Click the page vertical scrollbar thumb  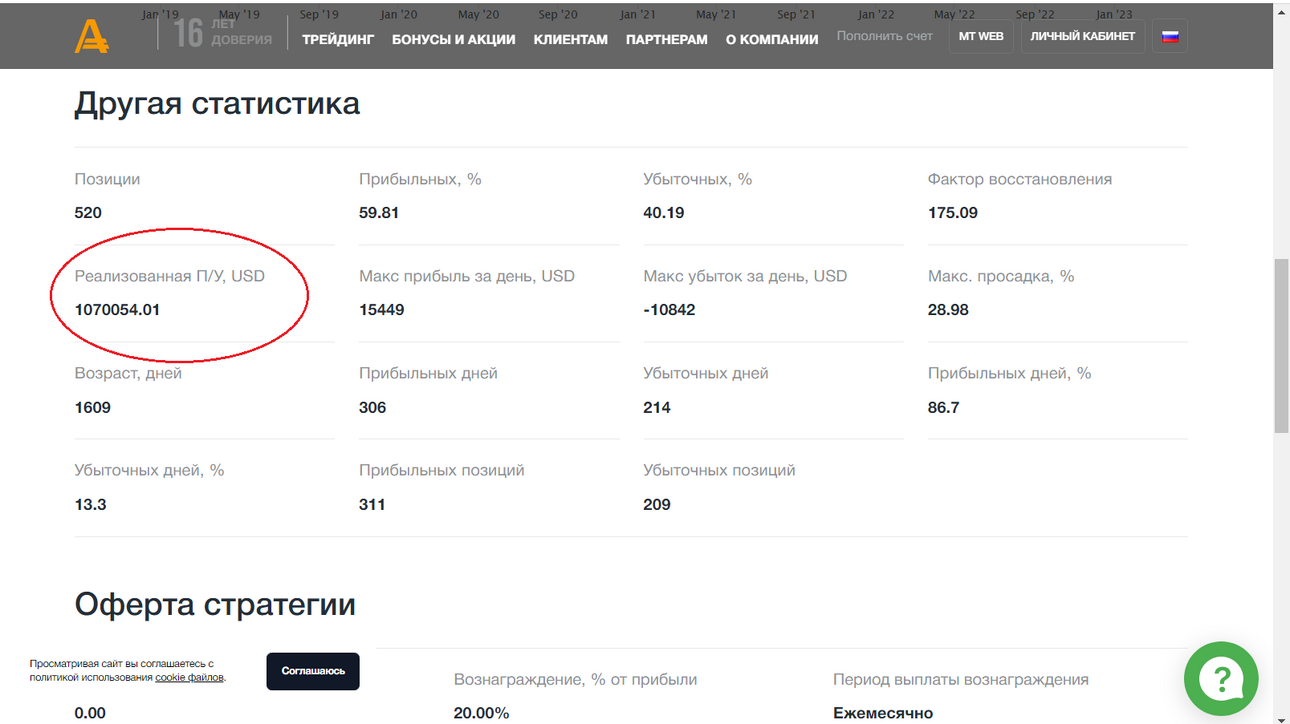click(1281, 345)
